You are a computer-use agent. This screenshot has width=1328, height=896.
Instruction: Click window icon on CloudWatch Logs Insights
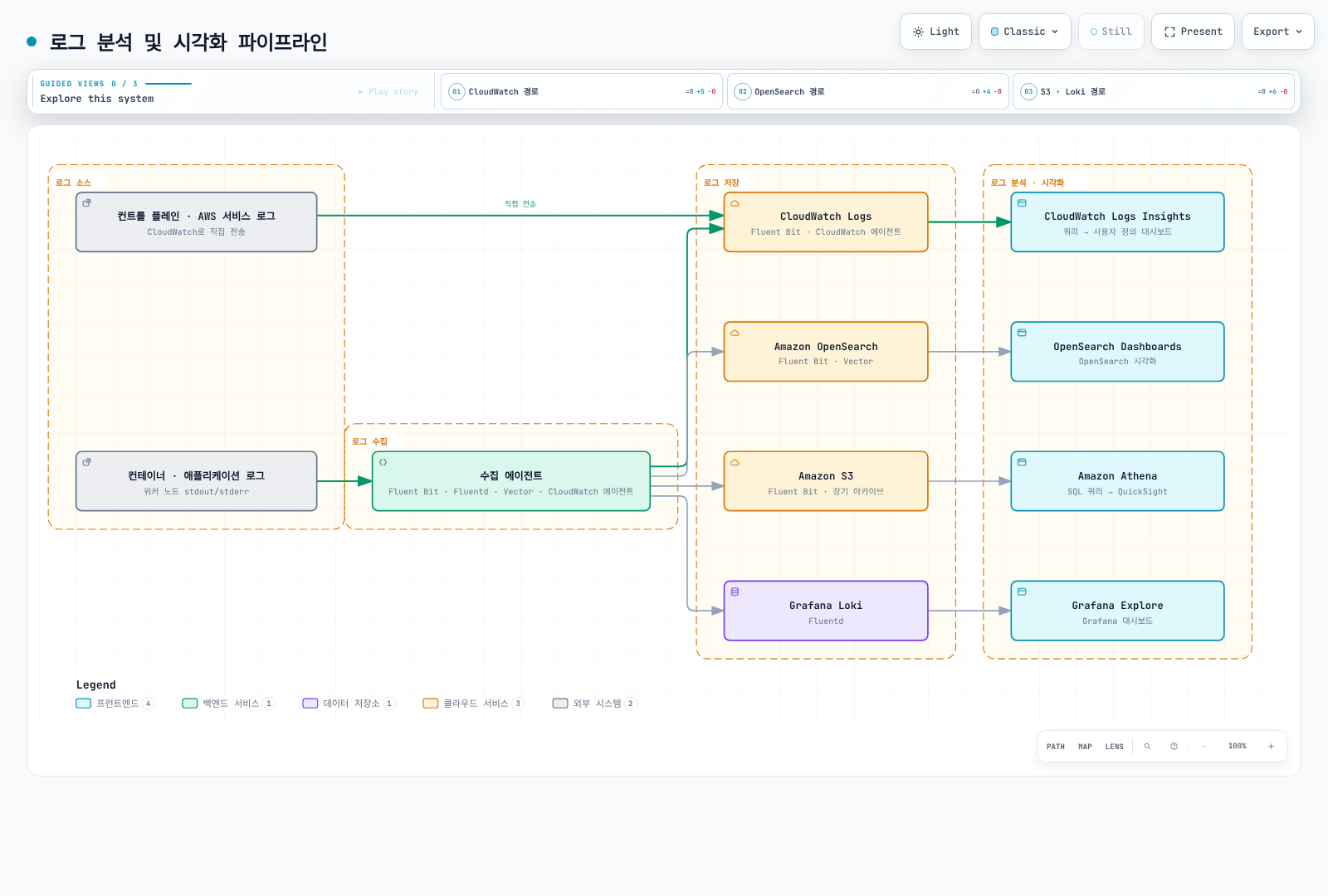[x=1022, y=203]
